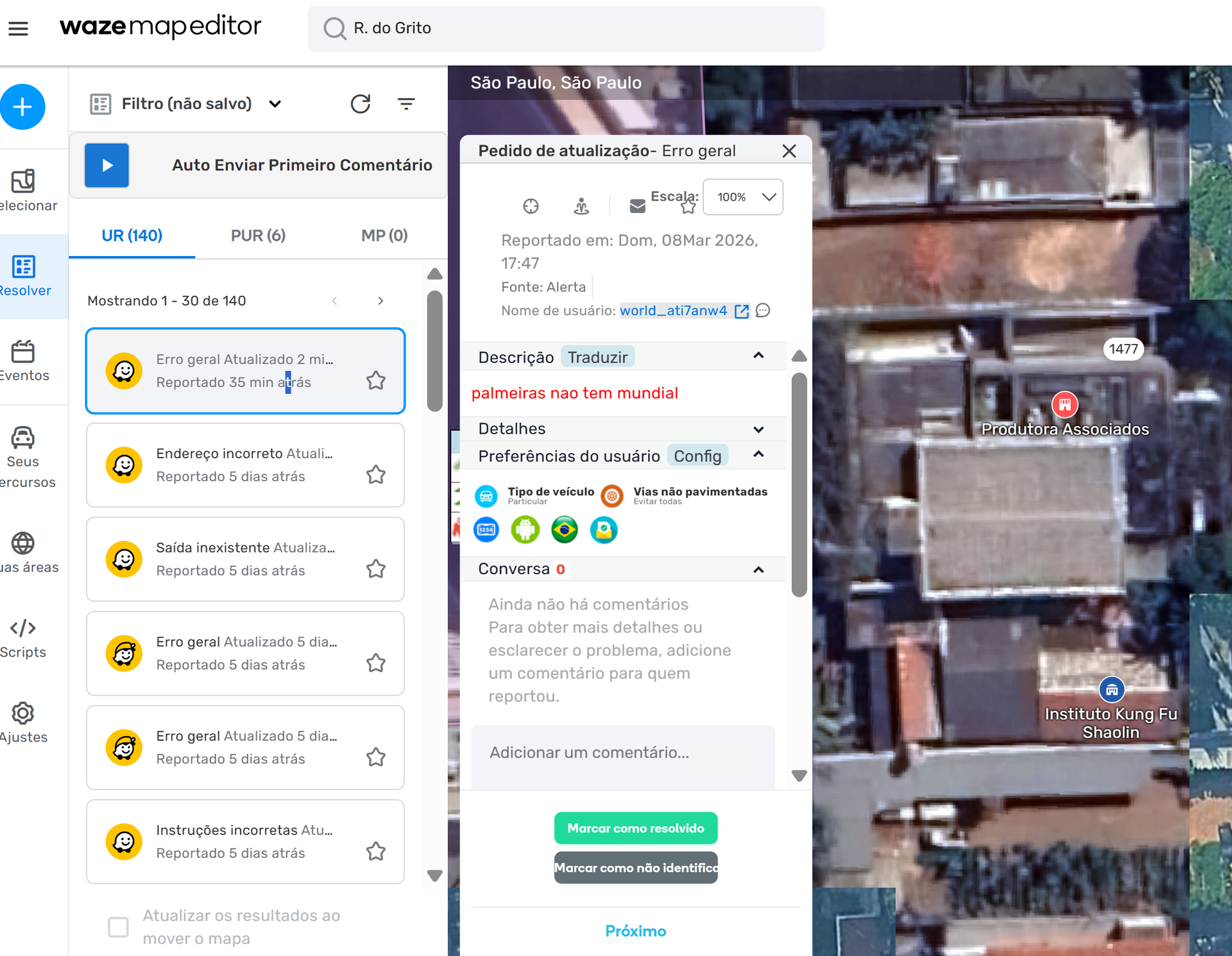Image resolution: width=1232 pixels, height=956 pixels.
Task: Star the Endereço incorreto report
Action: tap(376, 475)
